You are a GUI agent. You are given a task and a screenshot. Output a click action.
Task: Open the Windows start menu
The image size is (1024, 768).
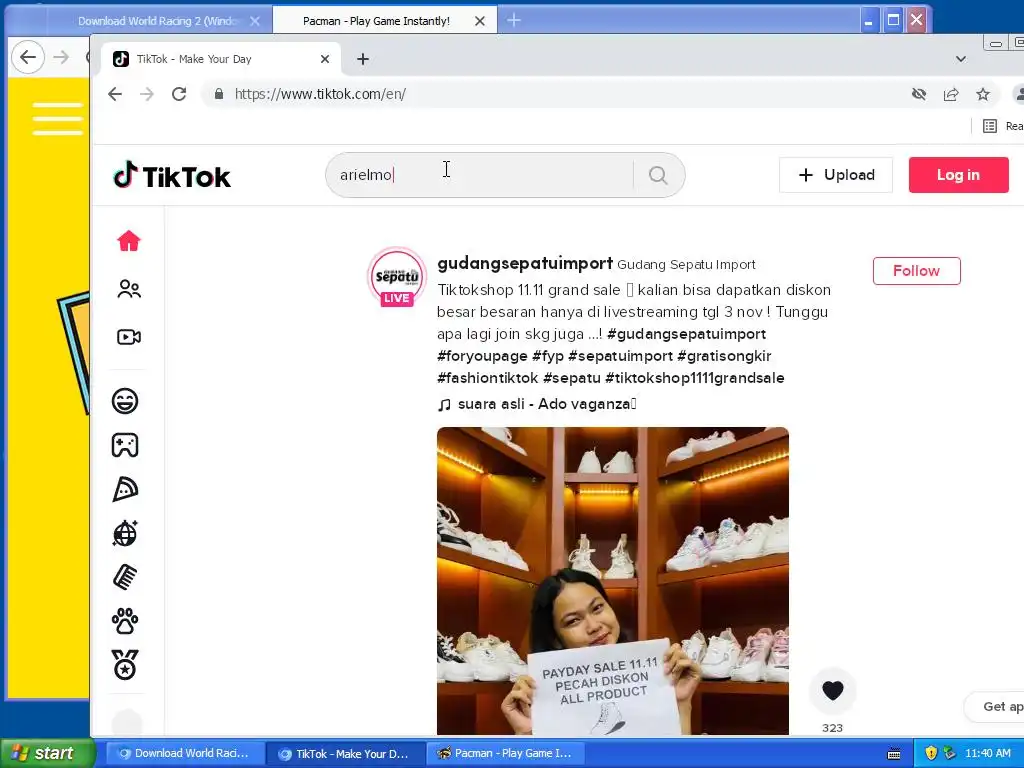pos(46,753)
